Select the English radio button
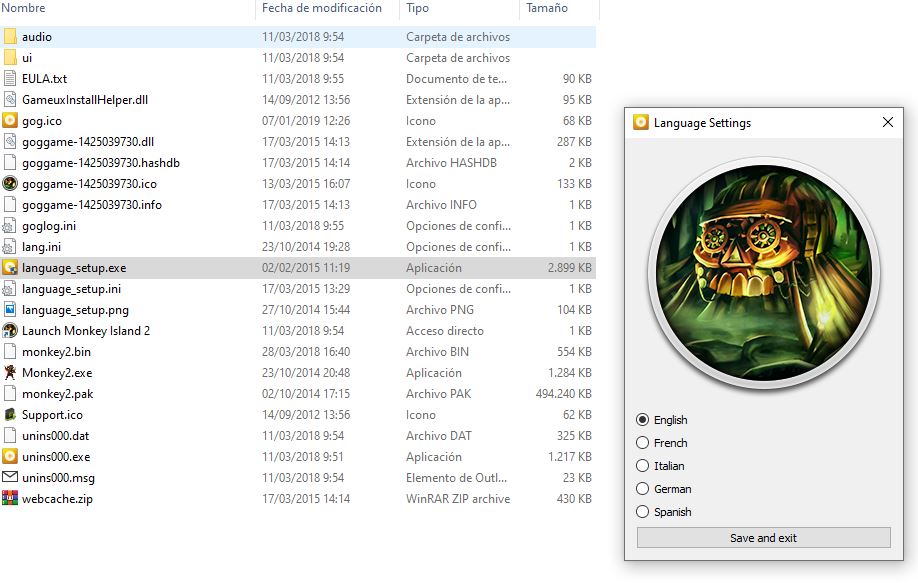Image resolution: width=918 pixels, height=583 pixels. 642,420
